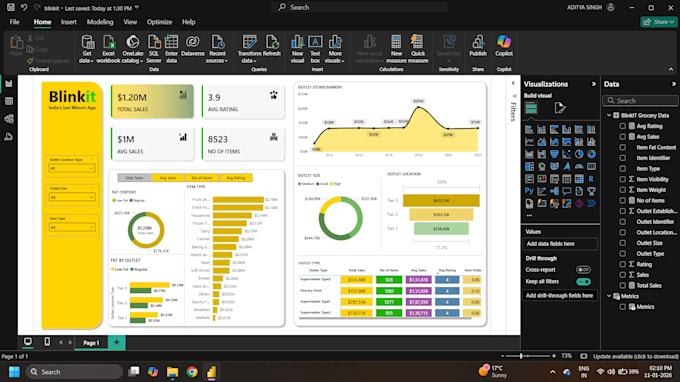Check the Avg Sales field
Viewport: 680px width, 382px height.
point(623,137)
